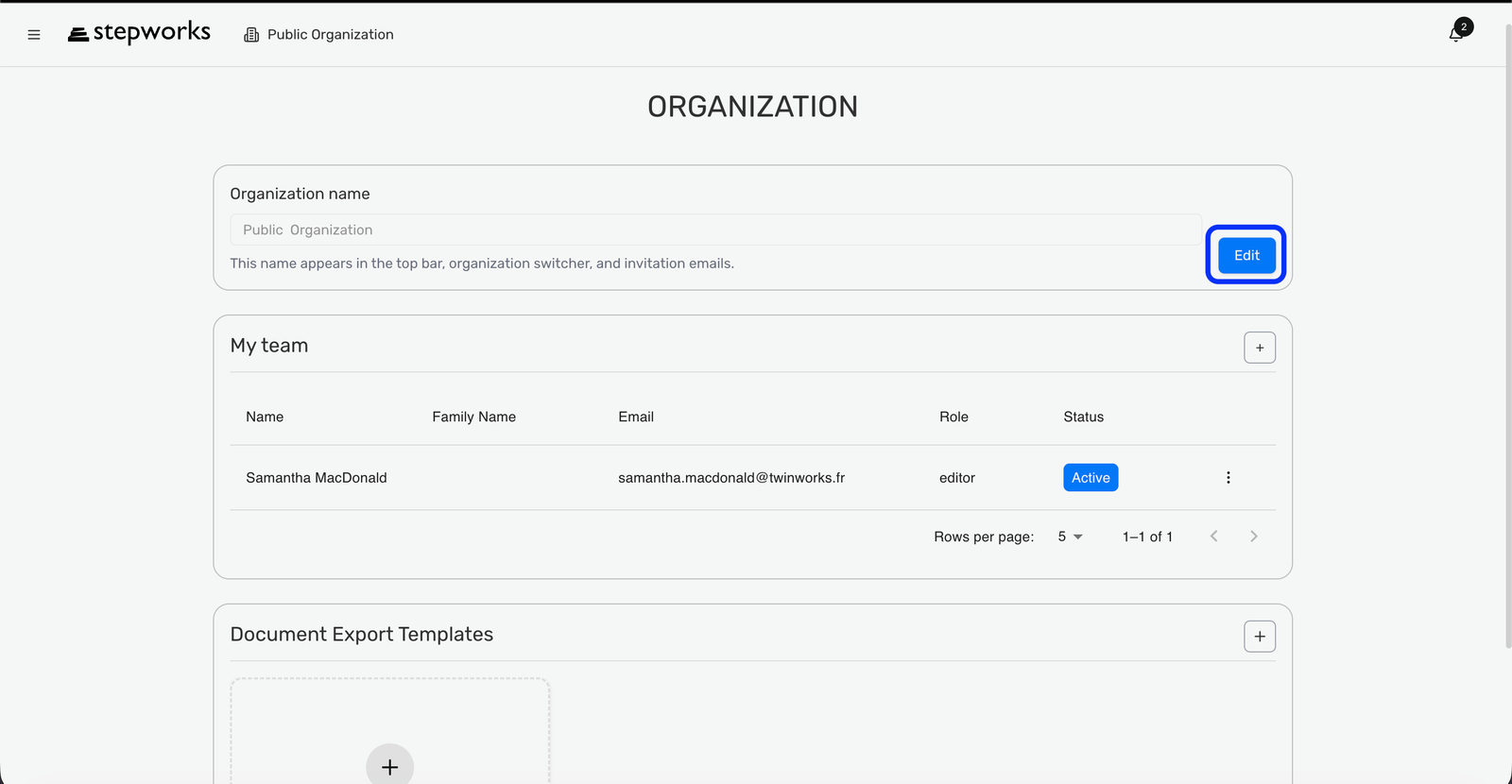The height and width of the screenshot is (784, 1512).
Task: Open row actions for Samantha MacDonald
Action: click(x=1228, y=478)
